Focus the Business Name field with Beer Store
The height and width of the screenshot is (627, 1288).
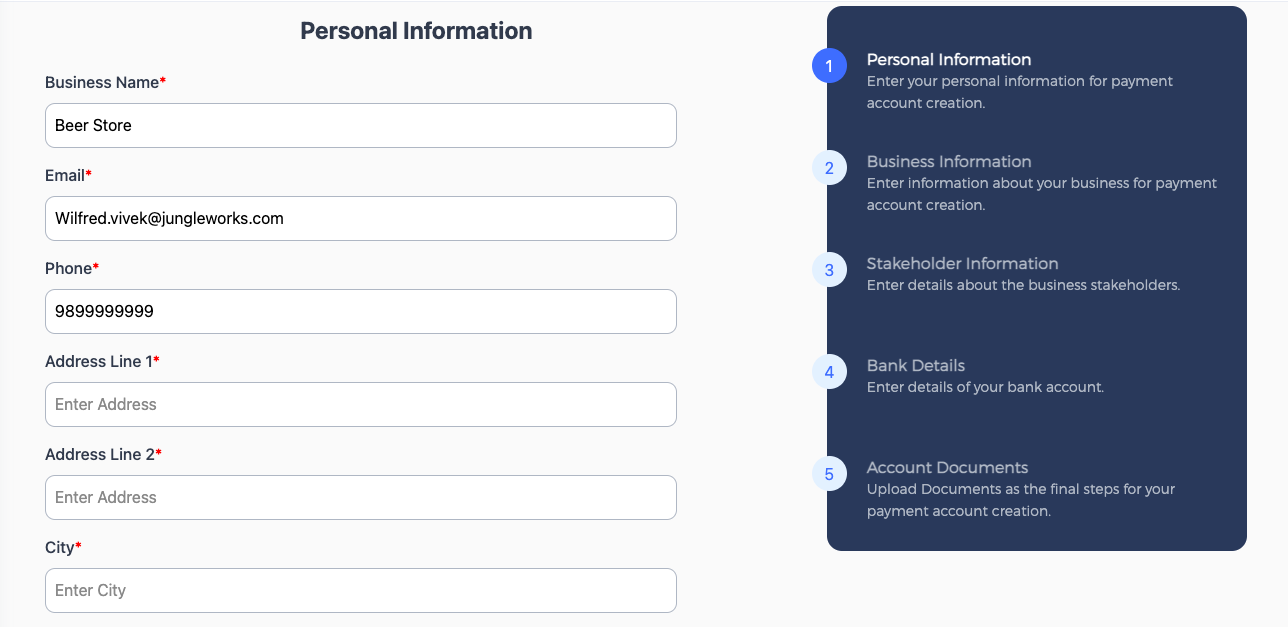coord(361,125)
